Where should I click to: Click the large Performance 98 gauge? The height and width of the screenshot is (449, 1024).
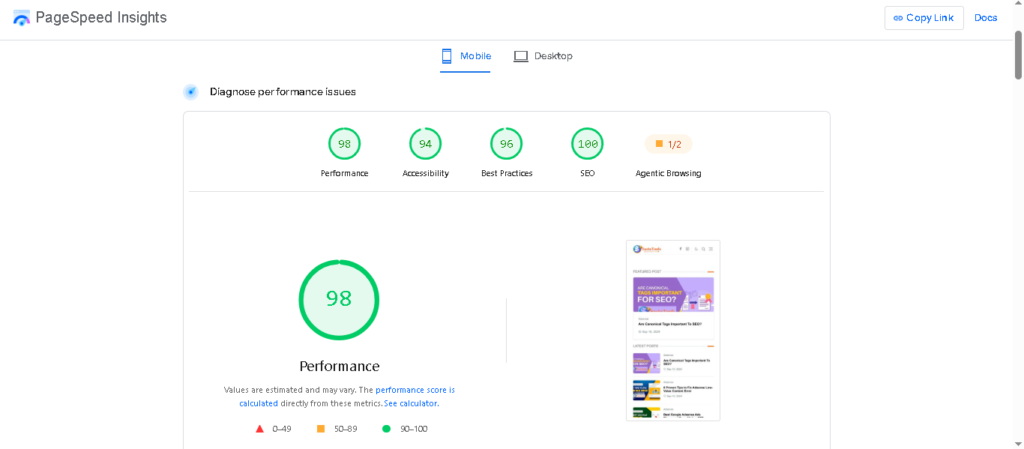(x=339, y=300)
